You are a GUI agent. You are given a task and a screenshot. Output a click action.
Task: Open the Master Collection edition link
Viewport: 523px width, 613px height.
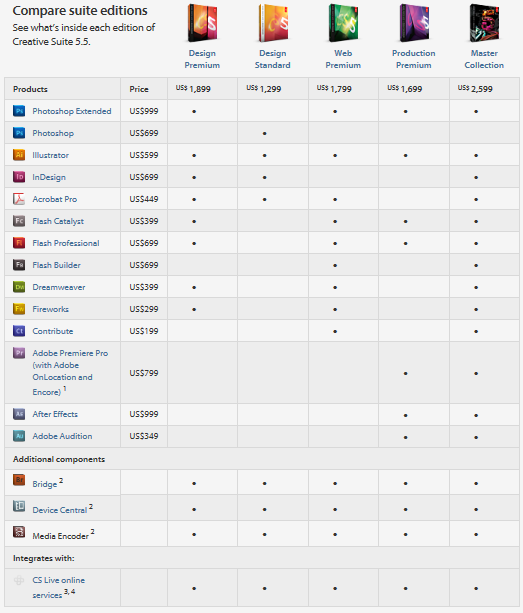click(484, 59)
